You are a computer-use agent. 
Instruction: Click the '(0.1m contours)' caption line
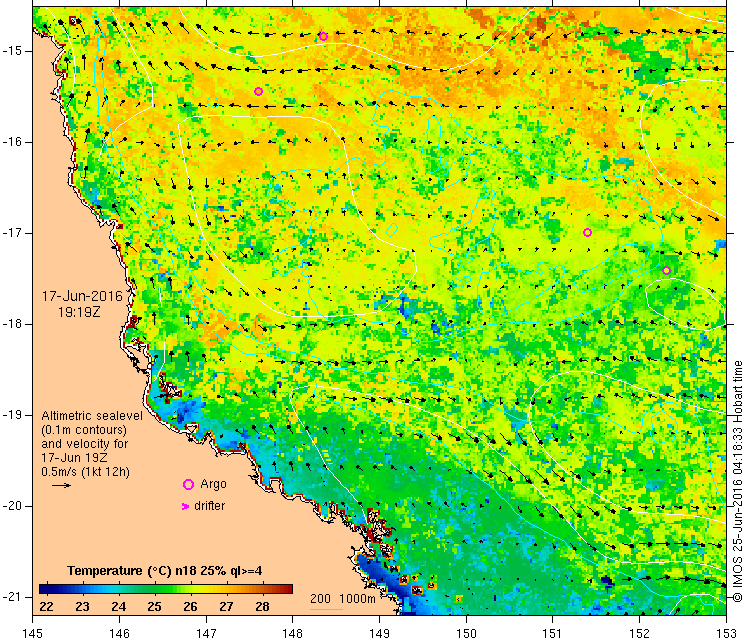84,430
